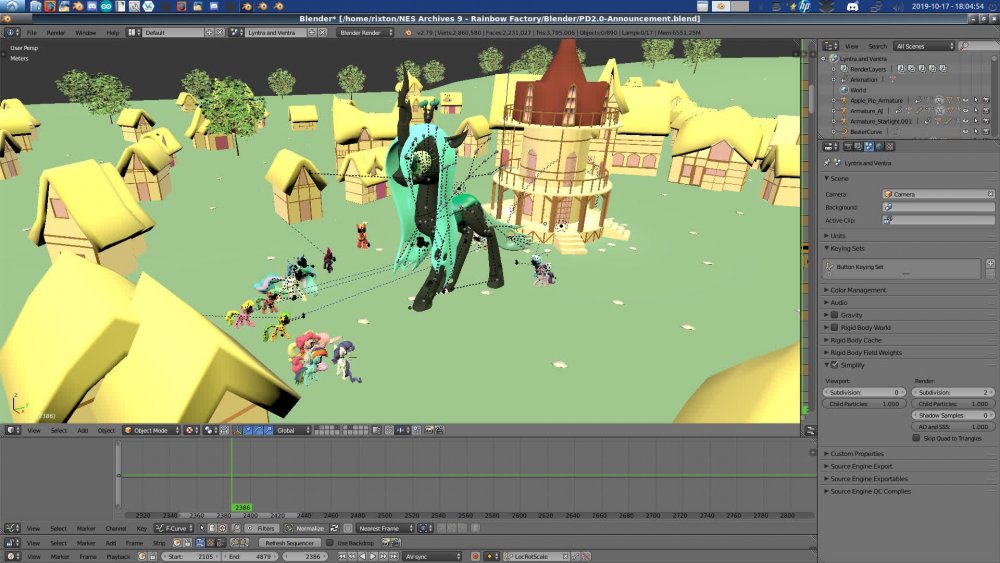The image size is (1000, 563).
Task: Expand the RenderLayers tree item
Action: (834, 69)
